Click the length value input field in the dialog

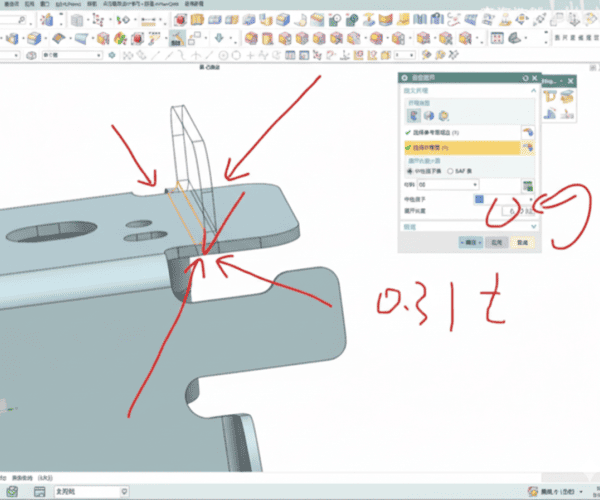pyautogui.click(x=518, y=211)
